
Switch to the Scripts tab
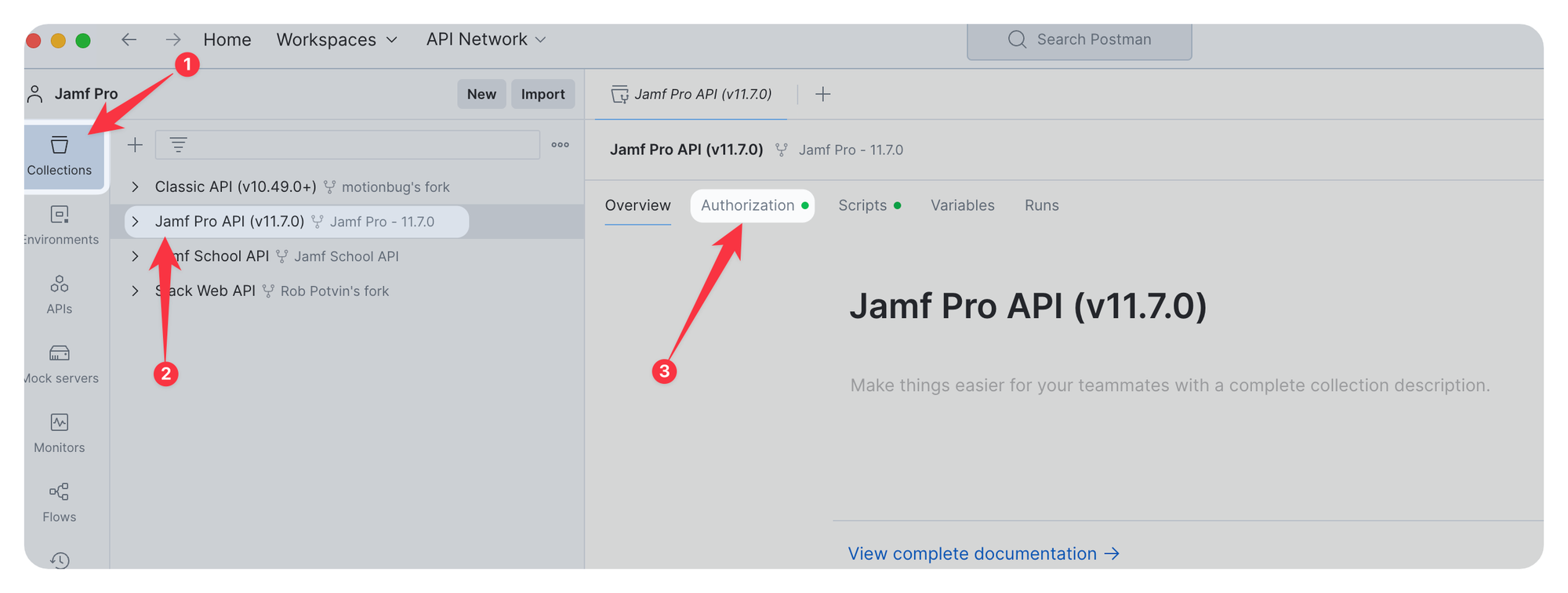tap(869, 205)
